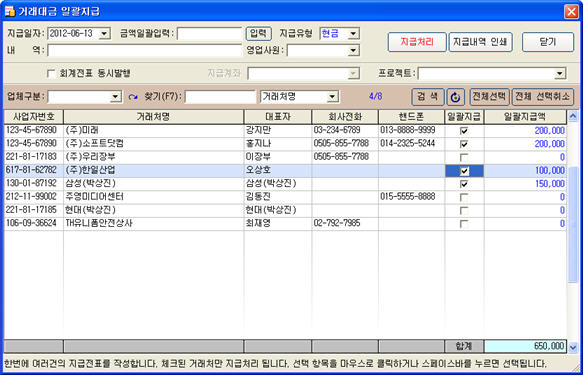Open the 영업사원 dropdown
The image size is (583, 375).
click(353, 51)
